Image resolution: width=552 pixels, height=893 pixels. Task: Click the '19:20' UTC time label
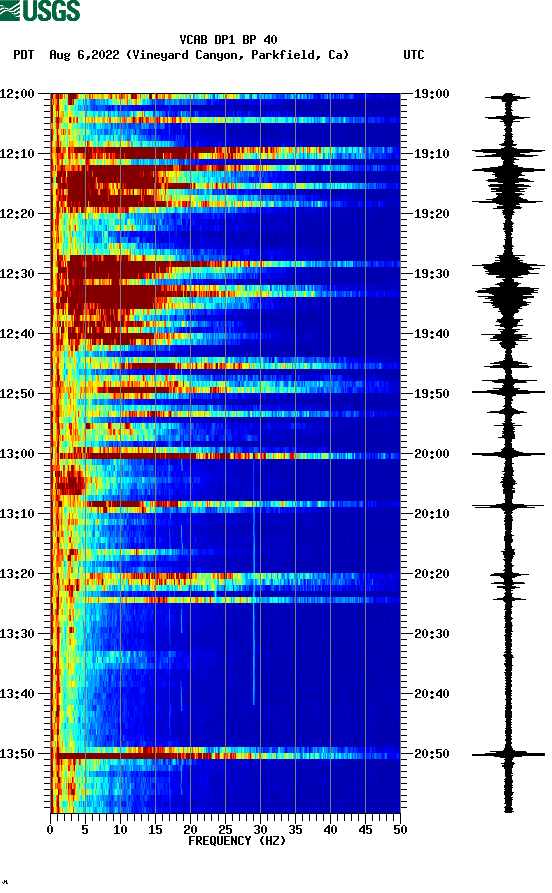[x=432, y=214]
